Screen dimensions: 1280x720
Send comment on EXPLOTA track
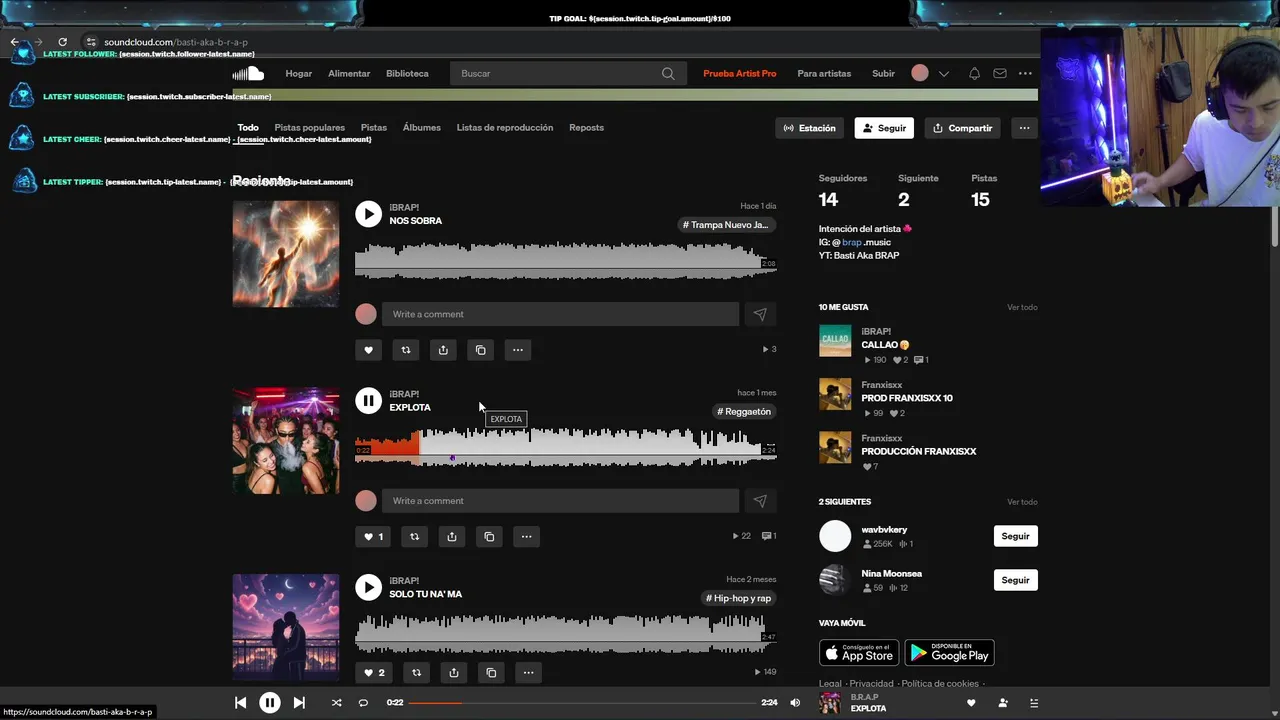760,501
